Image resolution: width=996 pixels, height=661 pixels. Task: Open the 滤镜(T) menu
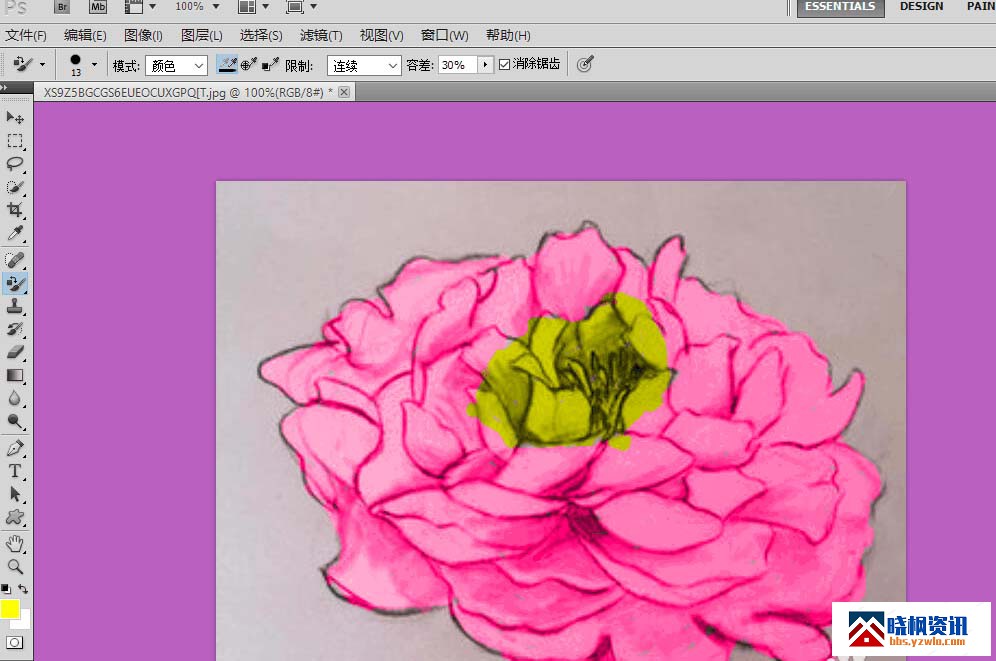coord(321,36)
